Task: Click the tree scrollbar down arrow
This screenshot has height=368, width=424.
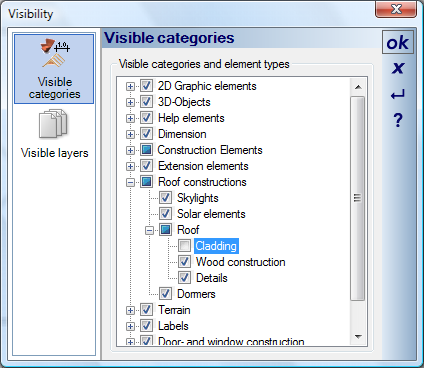Action: (x=358, y=337)
